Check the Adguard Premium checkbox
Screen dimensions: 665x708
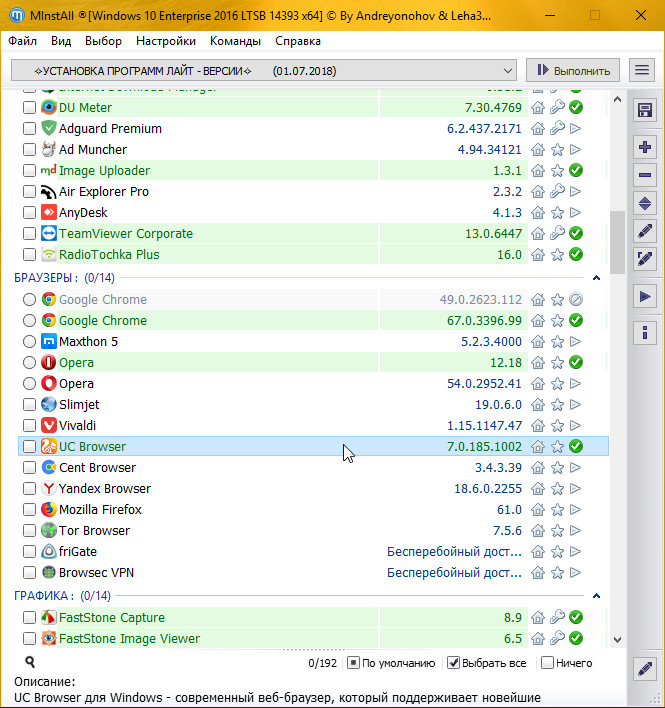29,128
